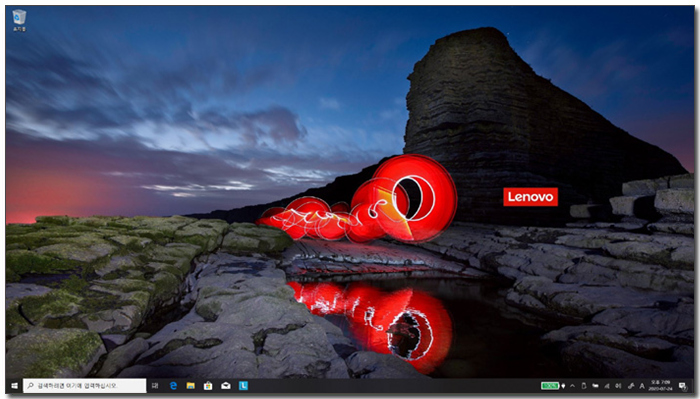Viewport: 700px width, 399px height.
Task: Open the network status tray icon
Action: click(x=607, y=386)
